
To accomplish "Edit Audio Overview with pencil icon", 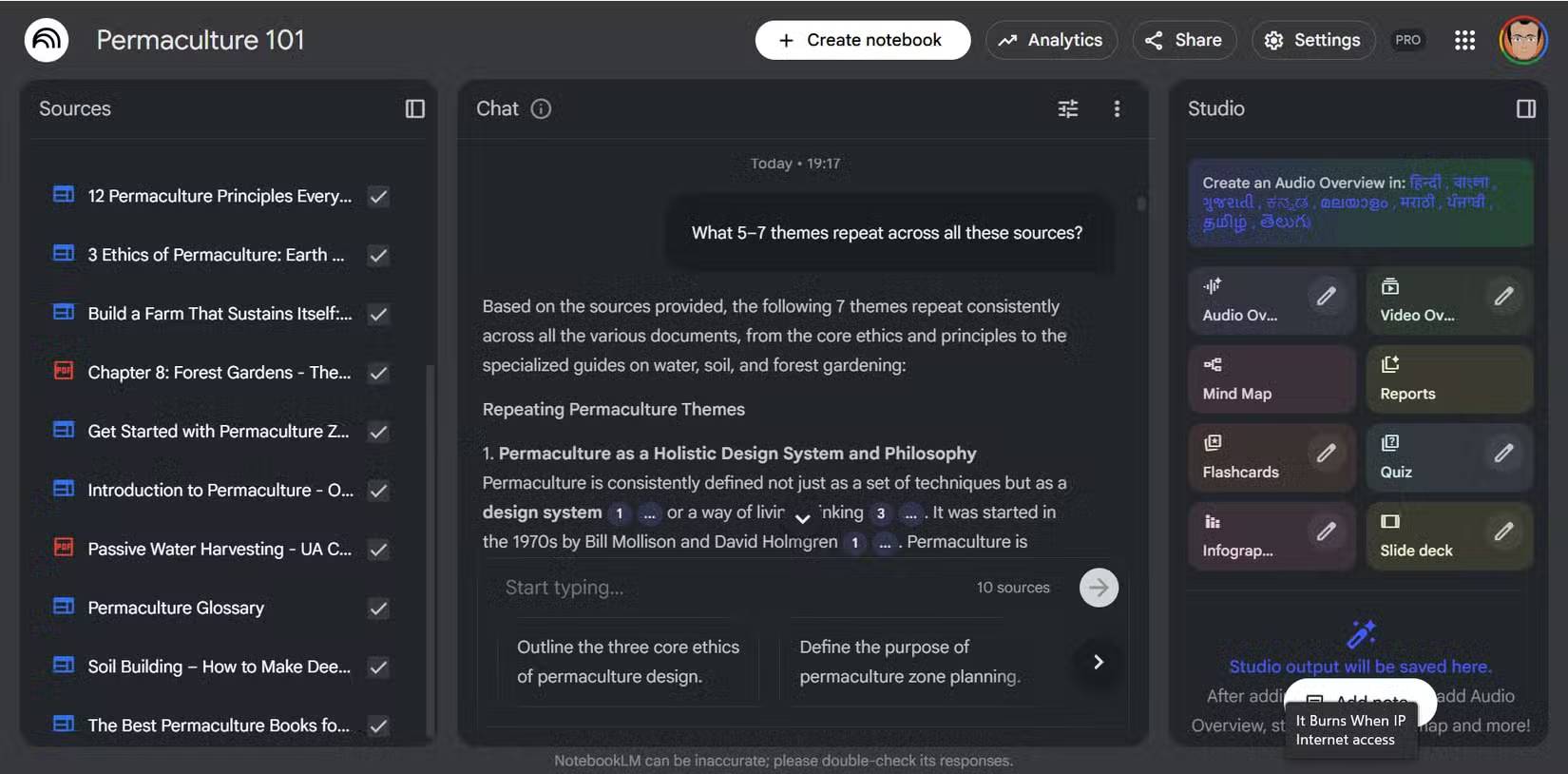I will 1326,297.
